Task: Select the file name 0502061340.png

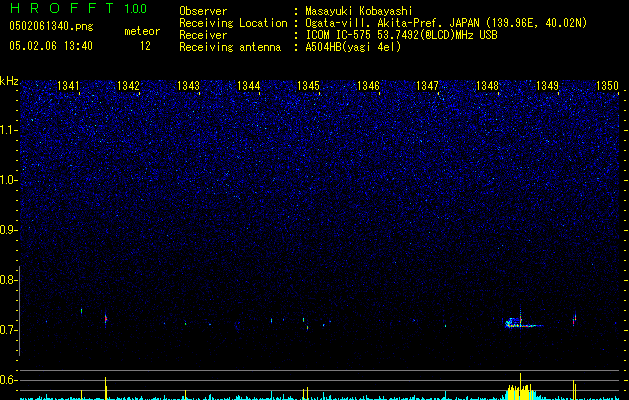Action: pyautogui.click(x=51, y=26)
